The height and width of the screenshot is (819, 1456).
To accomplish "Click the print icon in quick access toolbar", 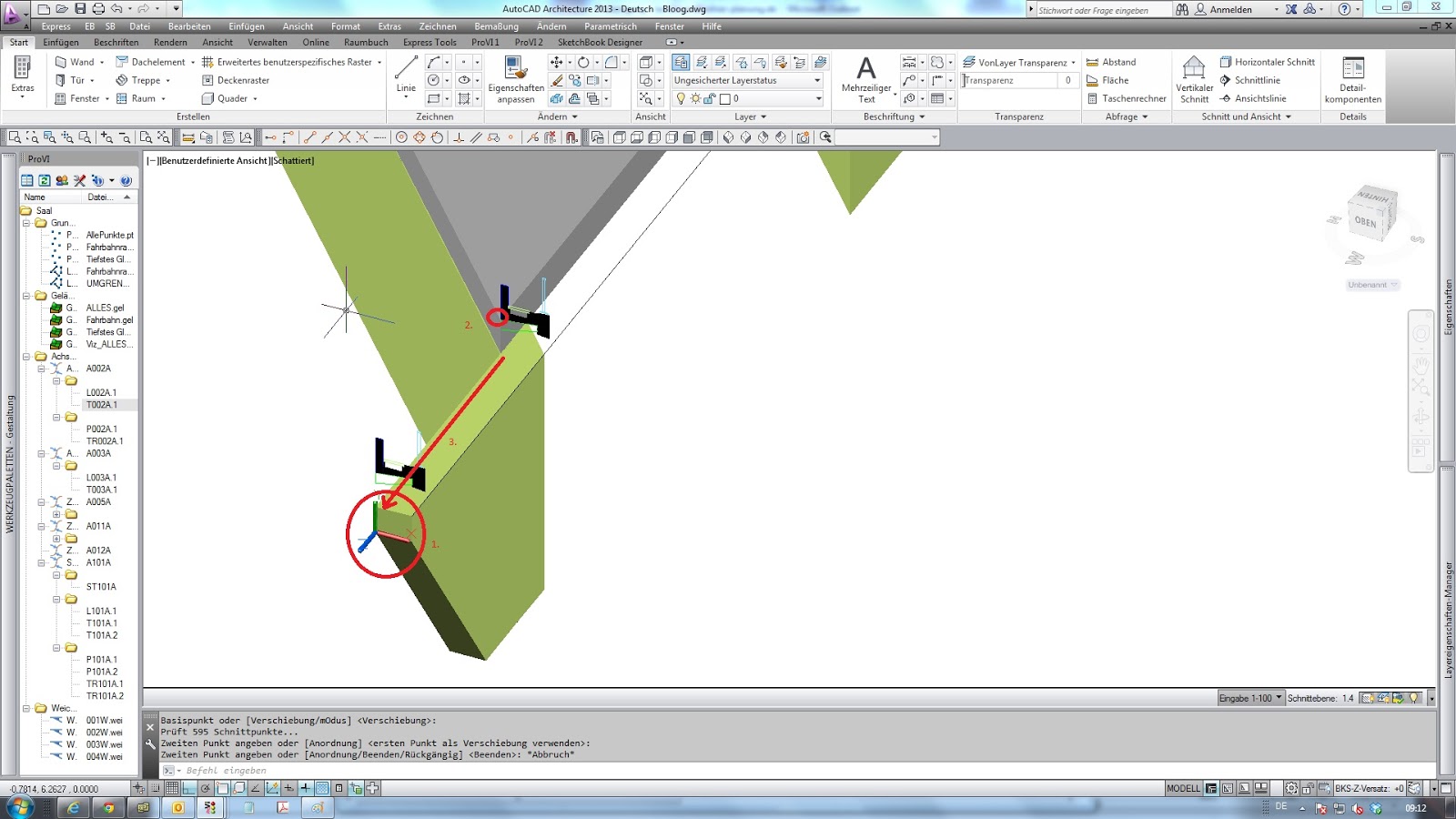I will point(98,9).
